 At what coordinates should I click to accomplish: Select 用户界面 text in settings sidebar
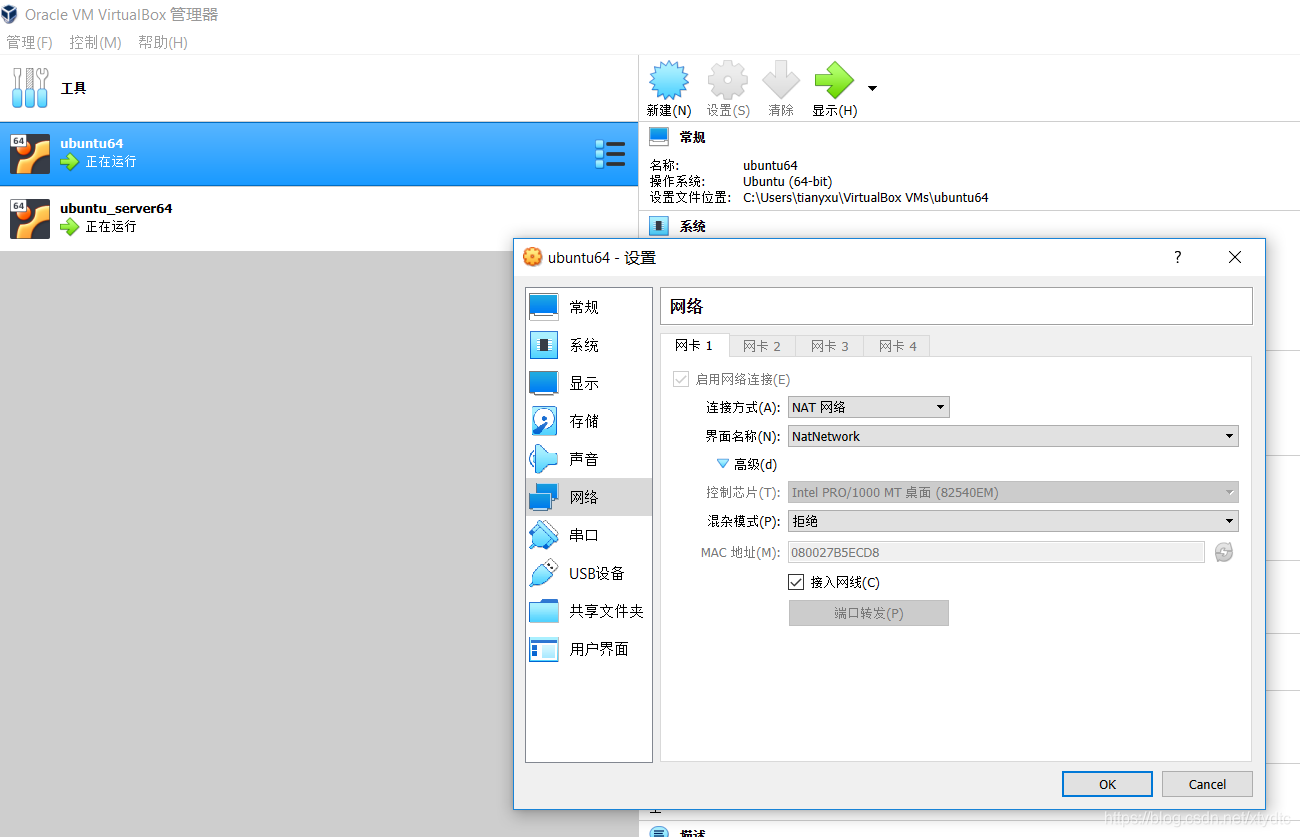pyautogui.click(x=599, y=649)
